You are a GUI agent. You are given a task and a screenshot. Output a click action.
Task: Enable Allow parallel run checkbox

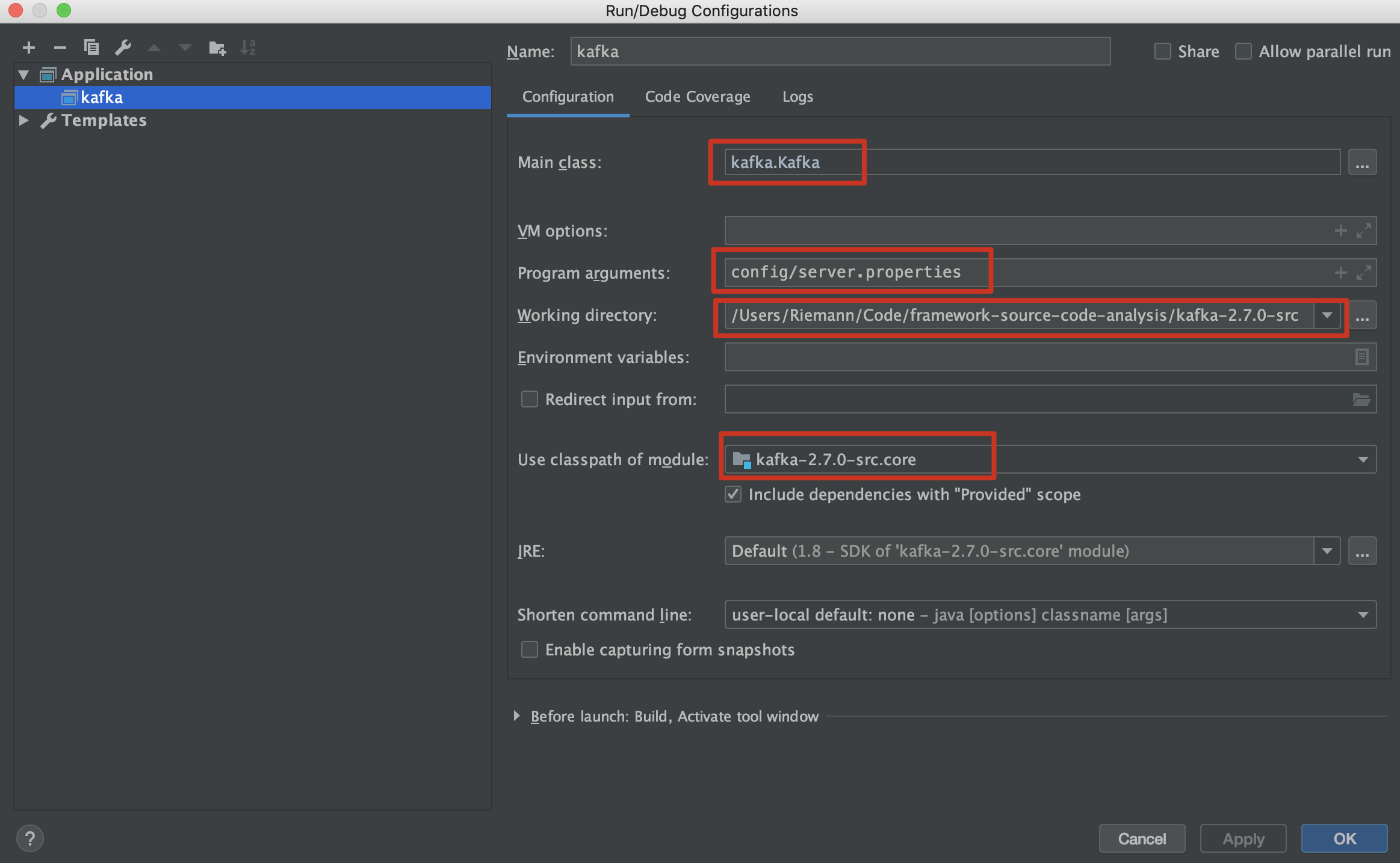coord(1243,52)
